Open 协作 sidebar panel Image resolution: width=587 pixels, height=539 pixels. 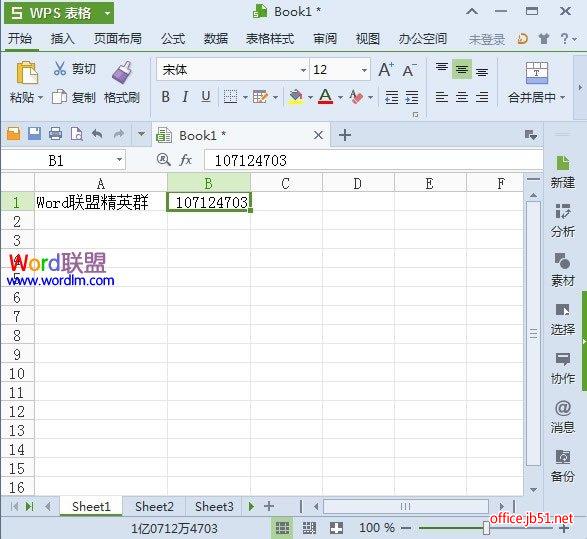[562, 368]
